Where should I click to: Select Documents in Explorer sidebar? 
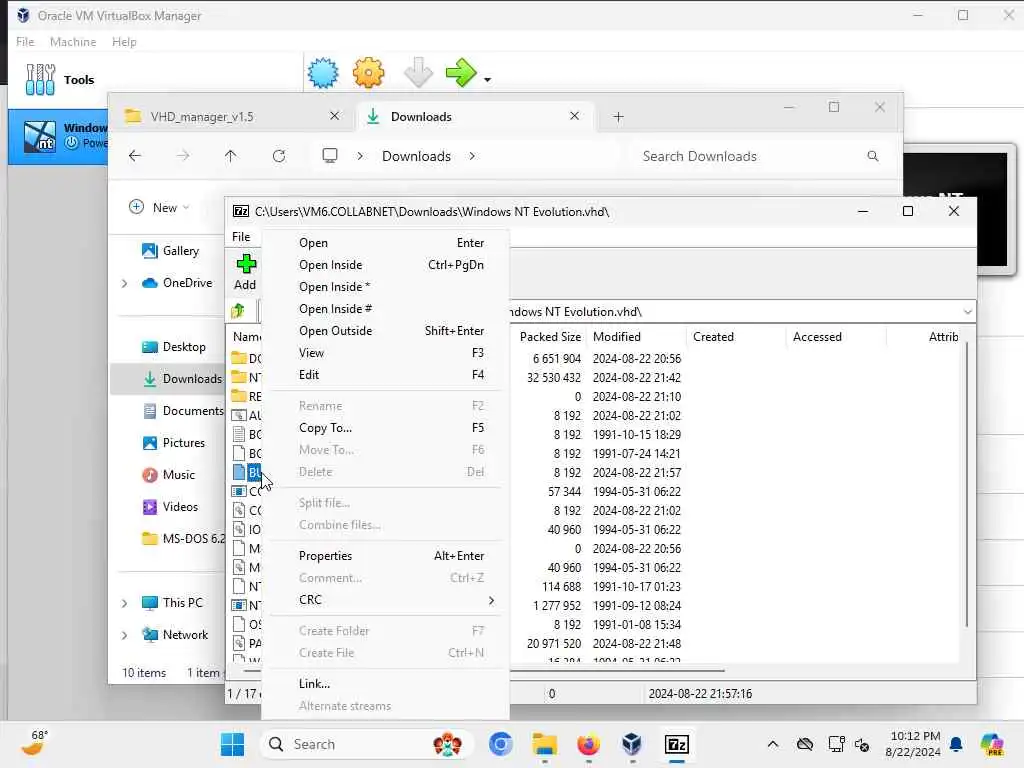click(183, 411)
